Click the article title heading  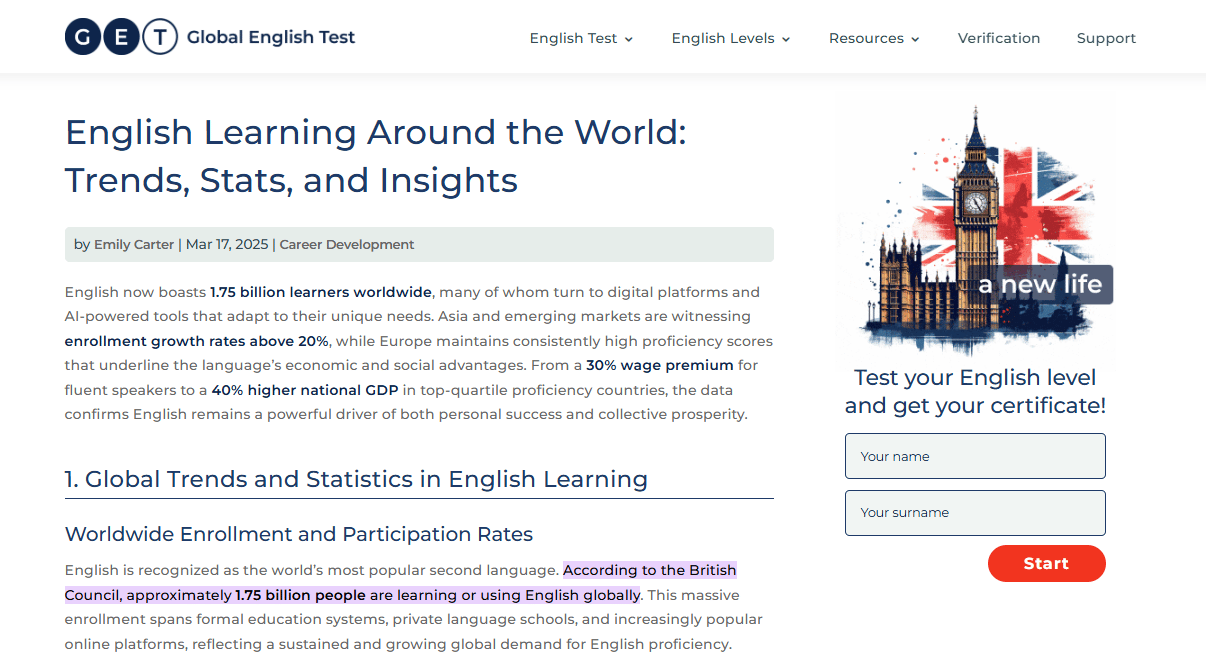coord(376,156)
